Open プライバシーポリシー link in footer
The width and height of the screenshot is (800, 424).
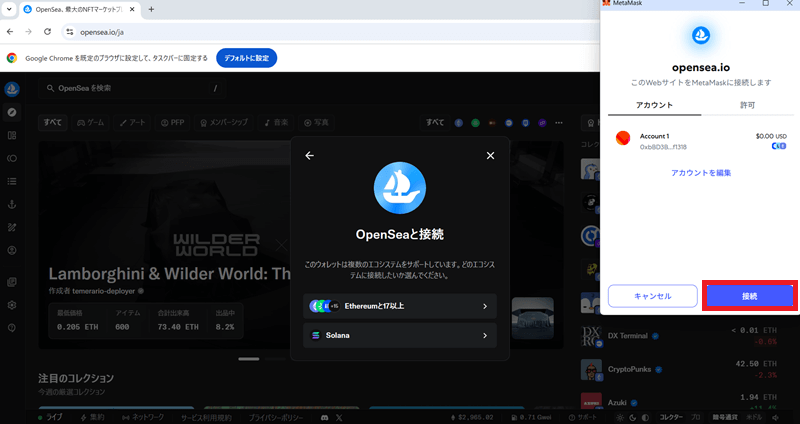pyautogui.click(x=276, y=417)
